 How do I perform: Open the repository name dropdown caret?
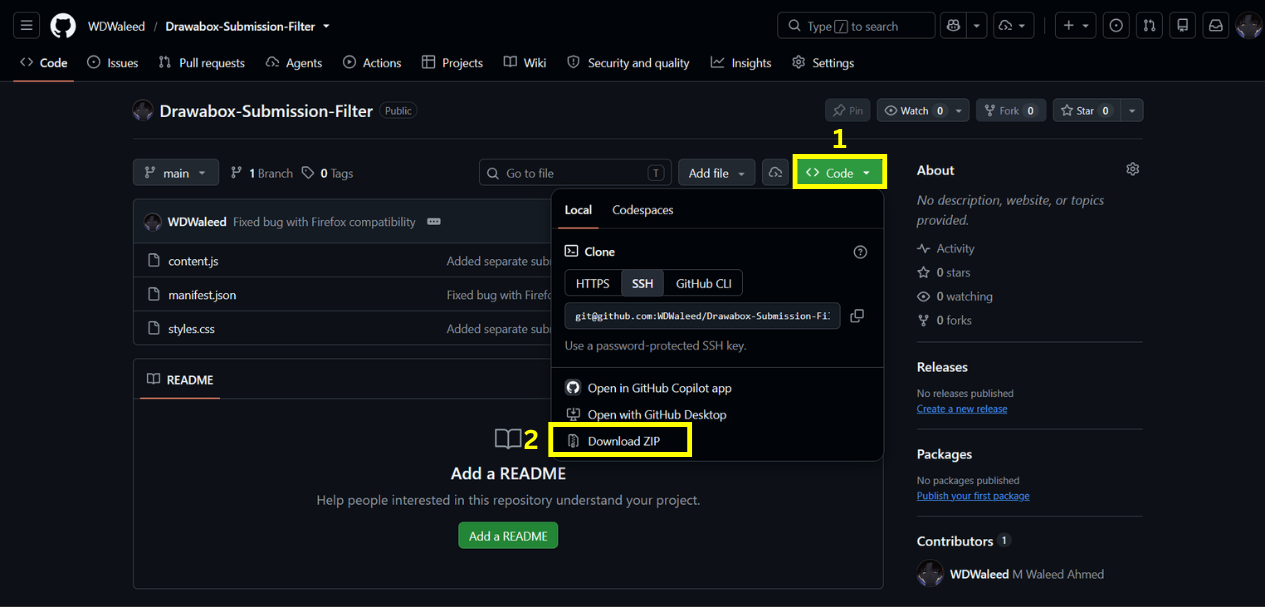326,26
